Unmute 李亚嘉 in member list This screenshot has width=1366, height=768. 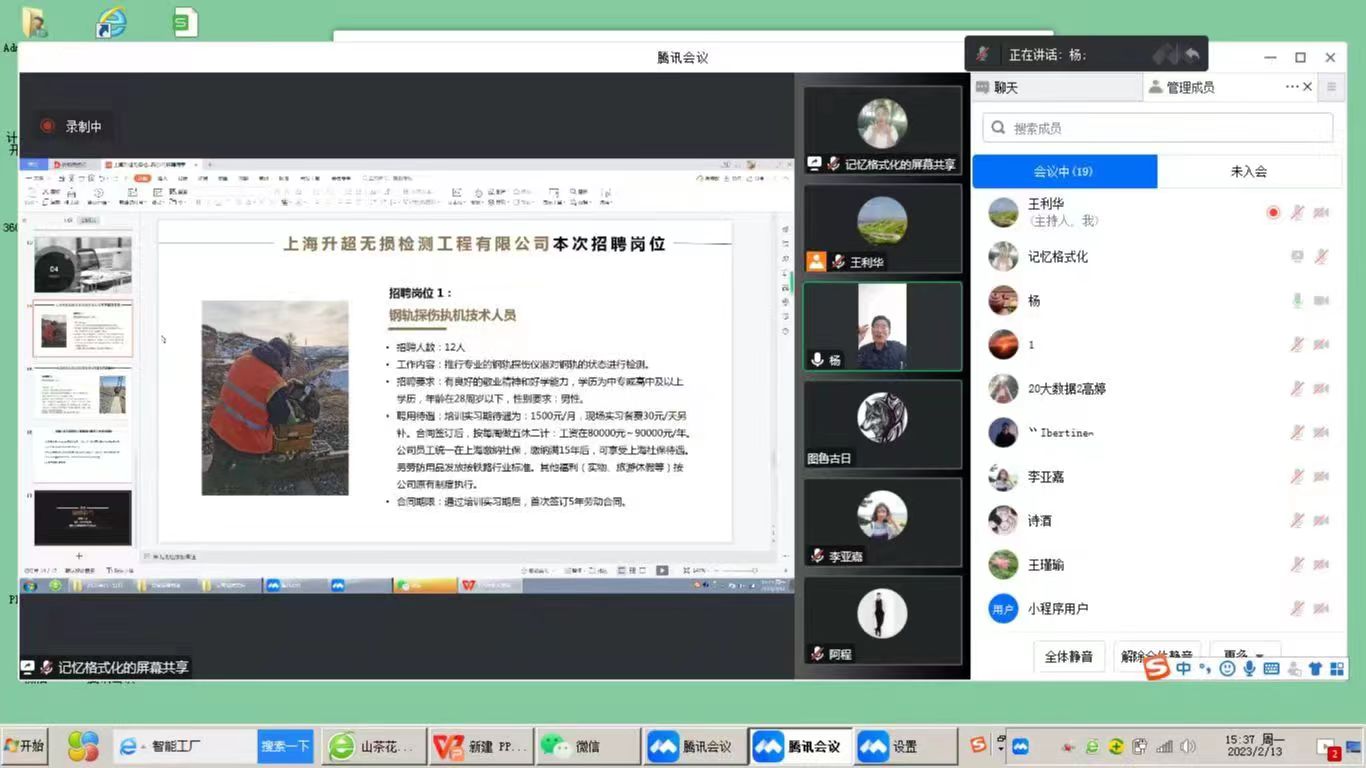[1297, 477]
